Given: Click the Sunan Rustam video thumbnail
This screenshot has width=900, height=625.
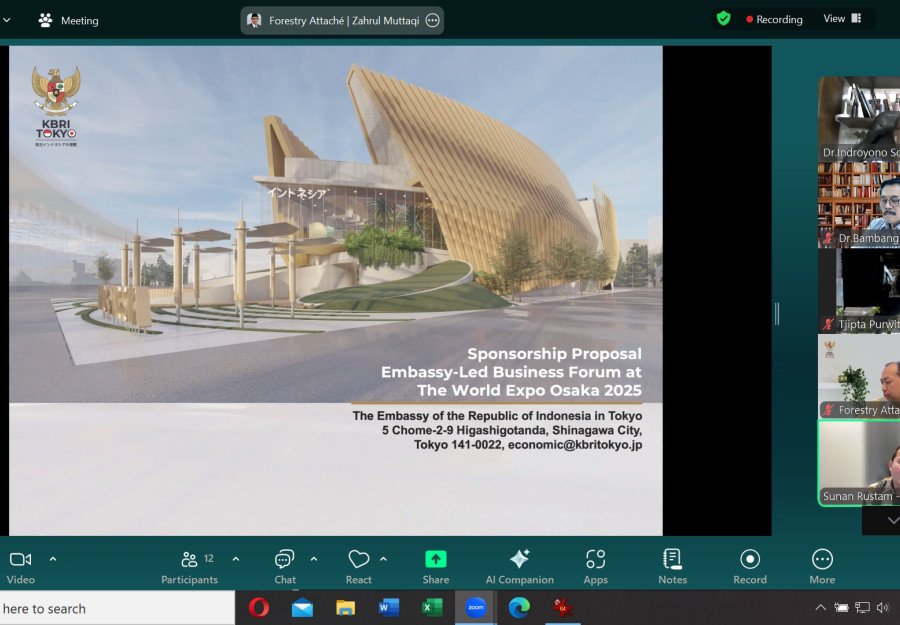Looking at the screenshot, I should 860,463.
